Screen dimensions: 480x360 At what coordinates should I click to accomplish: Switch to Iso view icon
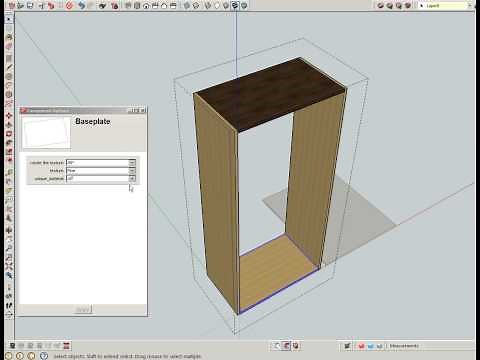click(128, 5)
